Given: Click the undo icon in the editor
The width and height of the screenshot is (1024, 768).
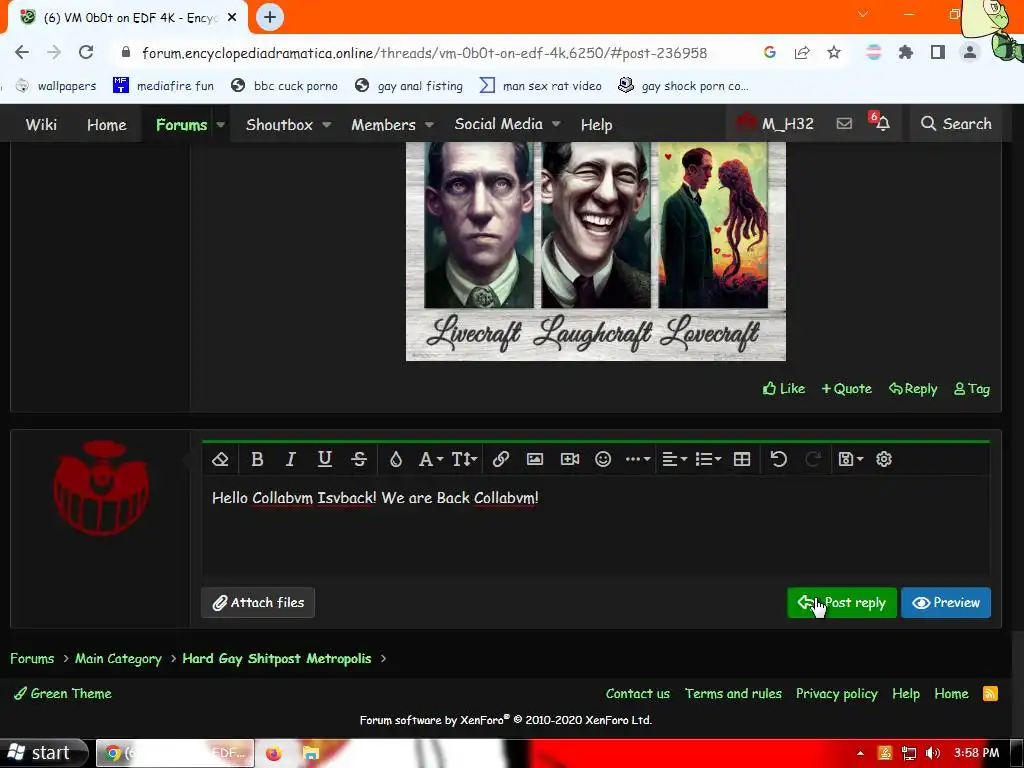Looking at the screenshot, I should 778,459.
